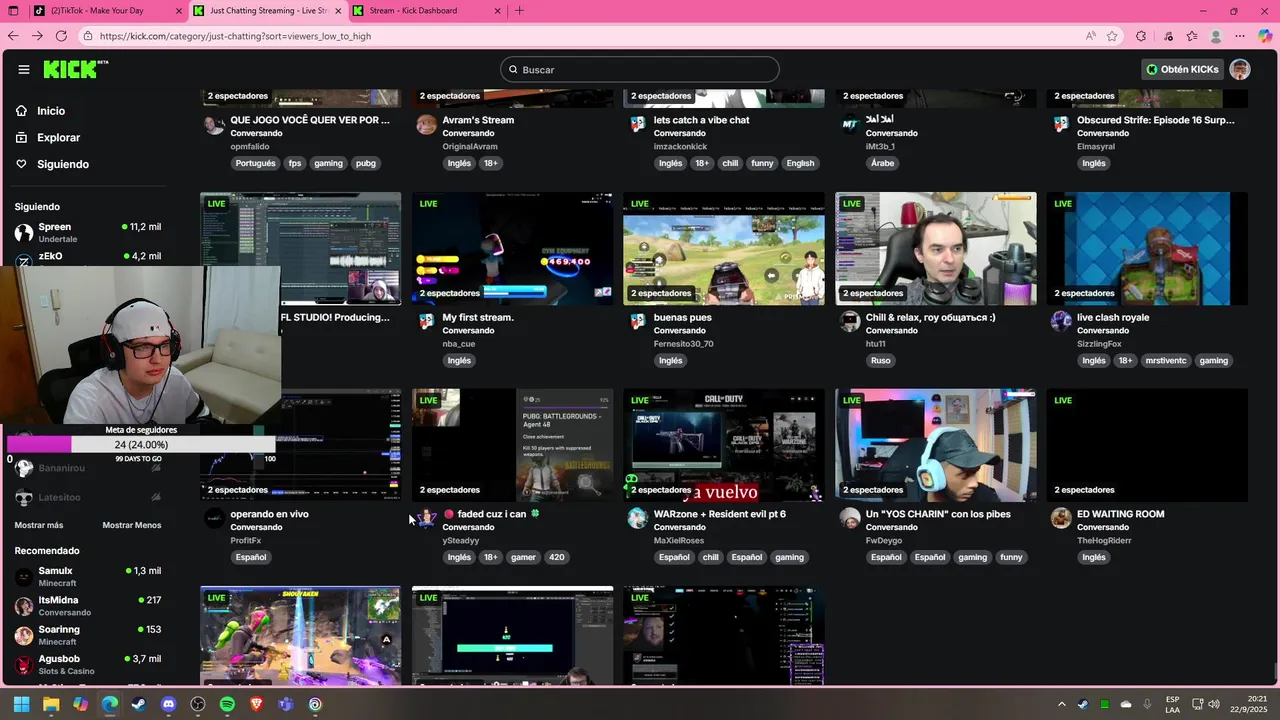Open browser extensions puzzle icon
1280x720 pixels.
point(1141,36)
